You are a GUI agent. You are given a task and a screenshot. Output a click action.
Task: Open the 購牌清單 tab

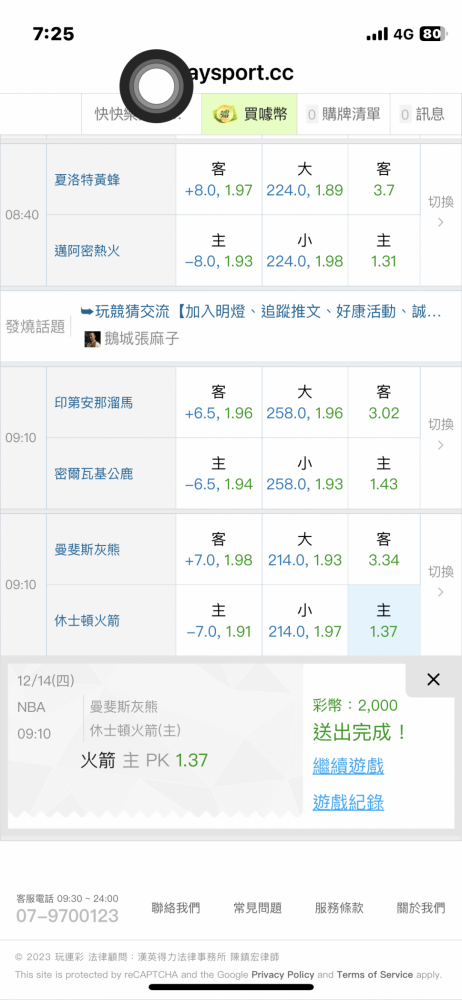pyautogui.click(x=343, y=115)
